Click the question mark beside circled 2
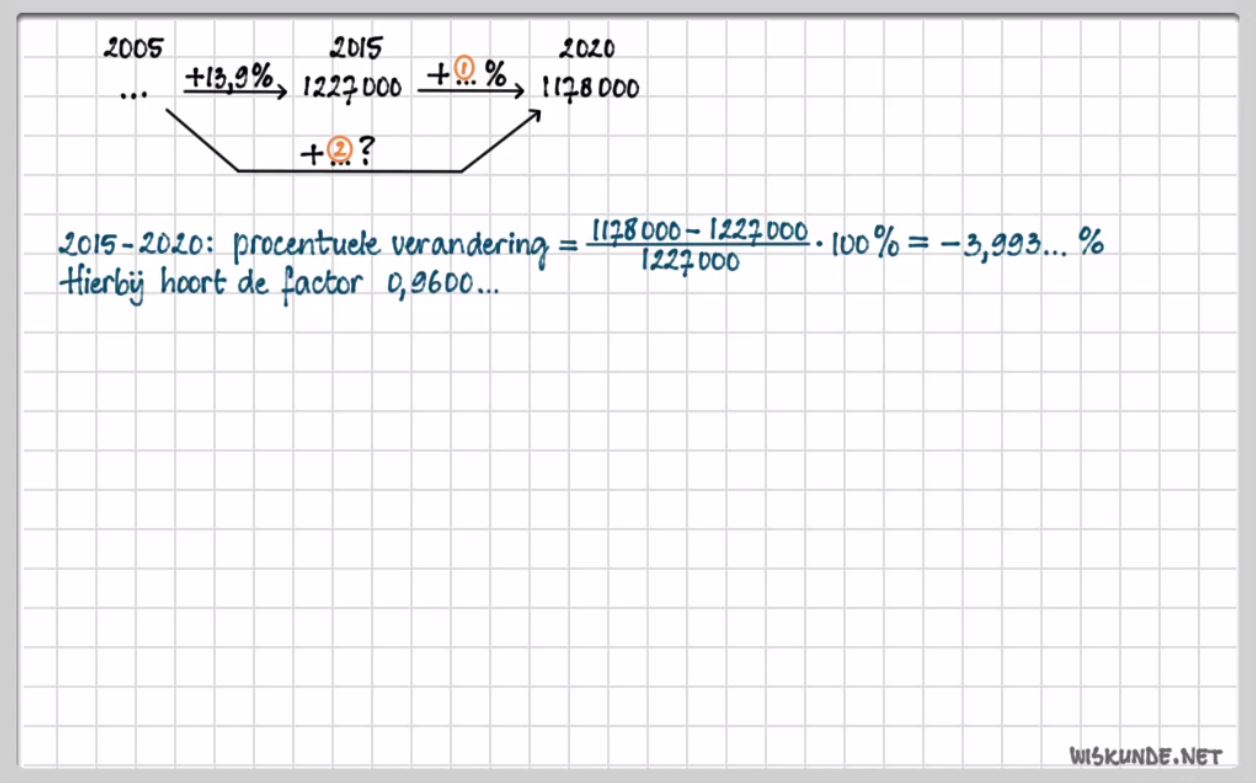 coord(366,152)
